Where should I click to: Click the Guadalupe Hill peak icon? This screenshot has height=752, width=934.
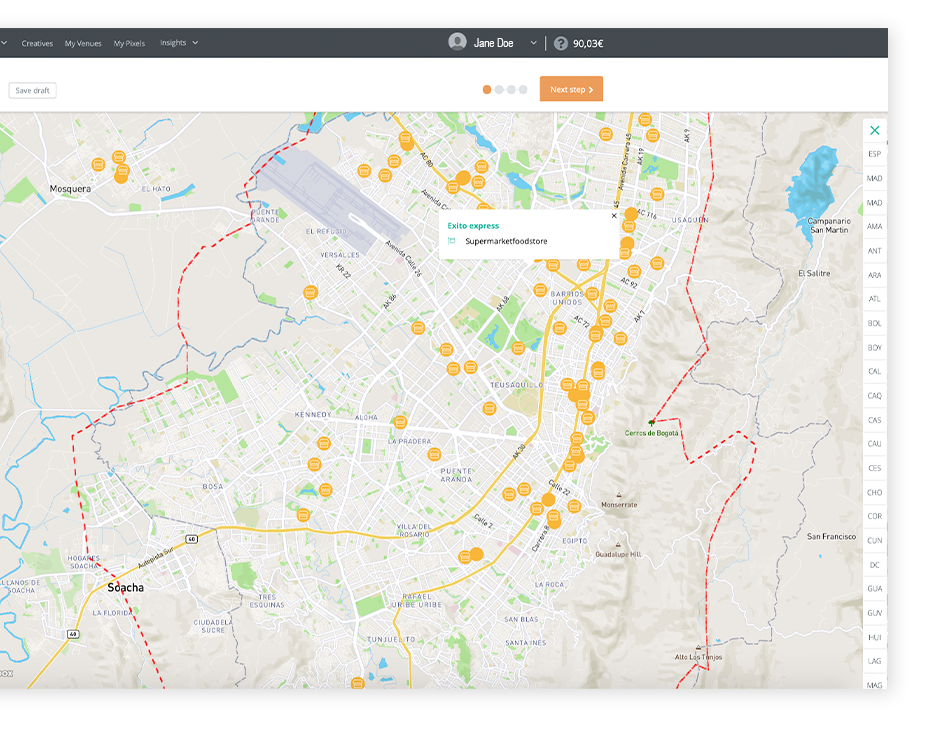pos(618,545)
